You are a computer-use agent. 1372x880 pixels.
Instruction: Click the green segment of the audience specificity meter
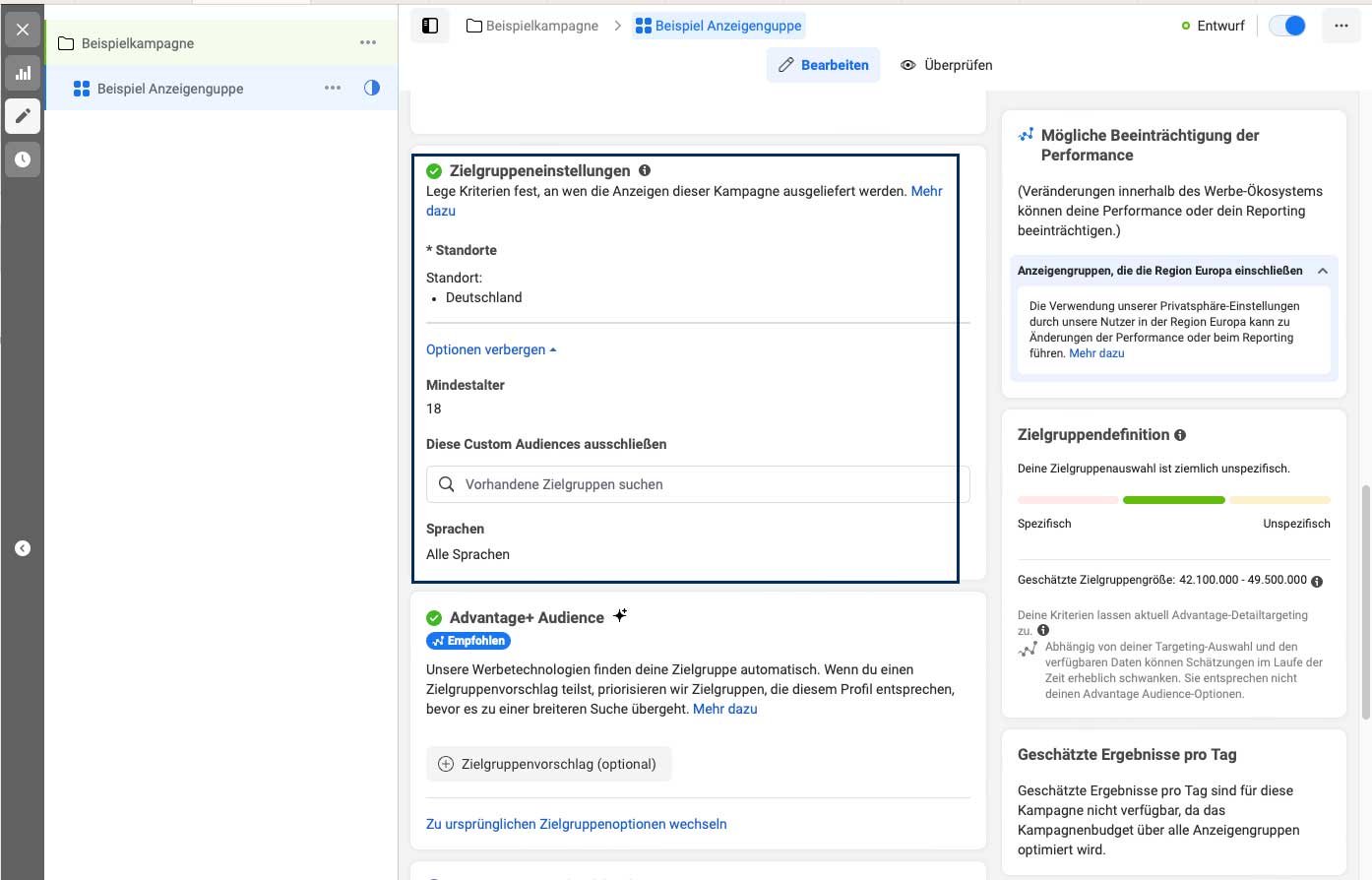pos(1173,499)
